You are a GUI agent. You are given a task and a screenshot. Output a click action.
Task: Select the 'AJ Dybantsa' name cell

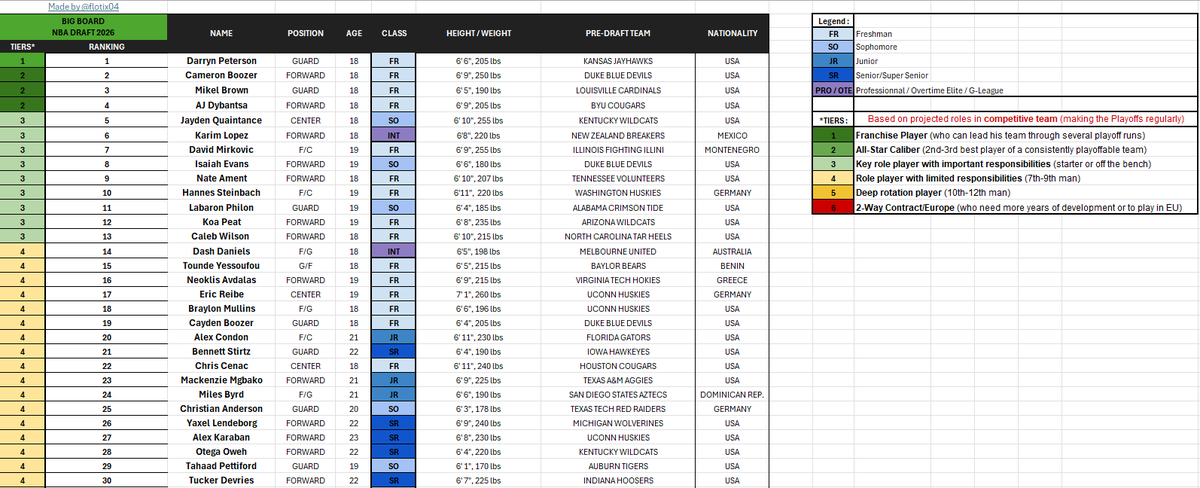222,105
